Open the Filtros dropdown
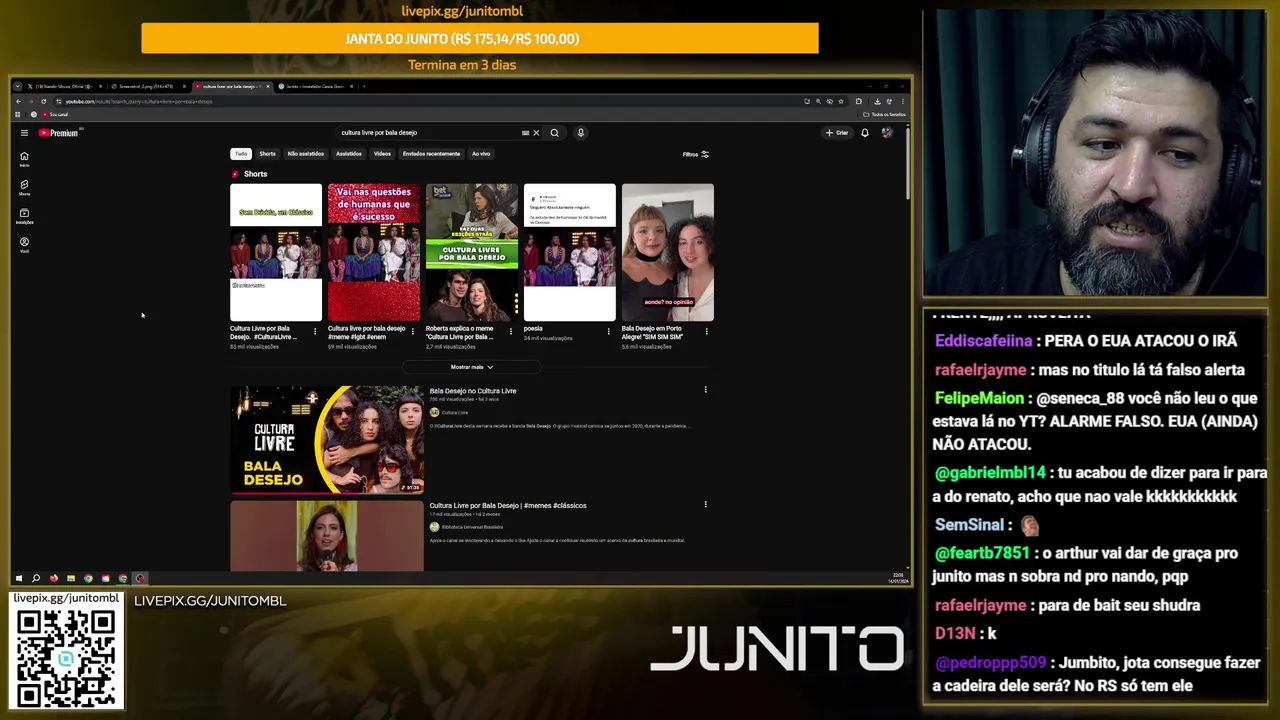This screenshot has height=720, width=1280. pos(696,154)
